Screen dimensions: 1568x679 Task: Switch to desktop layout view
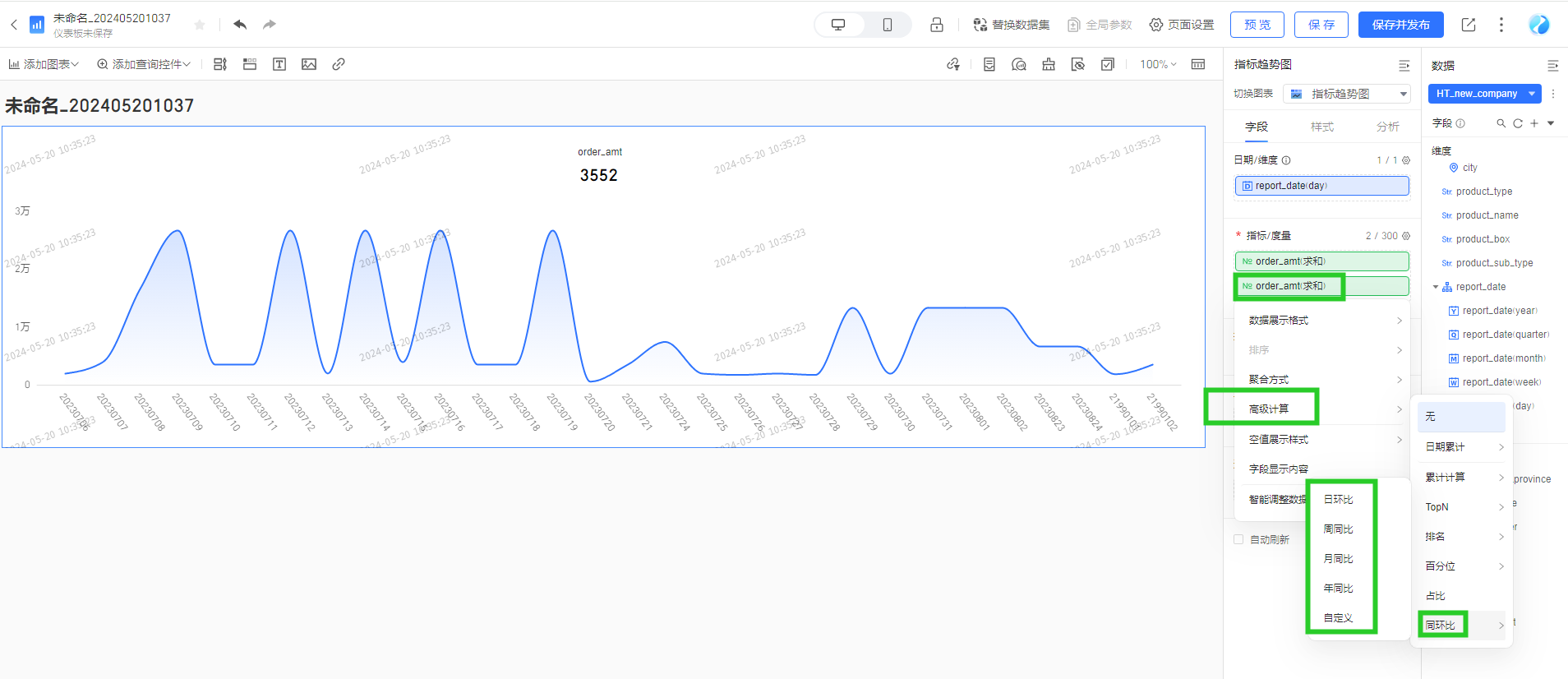point(838,25)
